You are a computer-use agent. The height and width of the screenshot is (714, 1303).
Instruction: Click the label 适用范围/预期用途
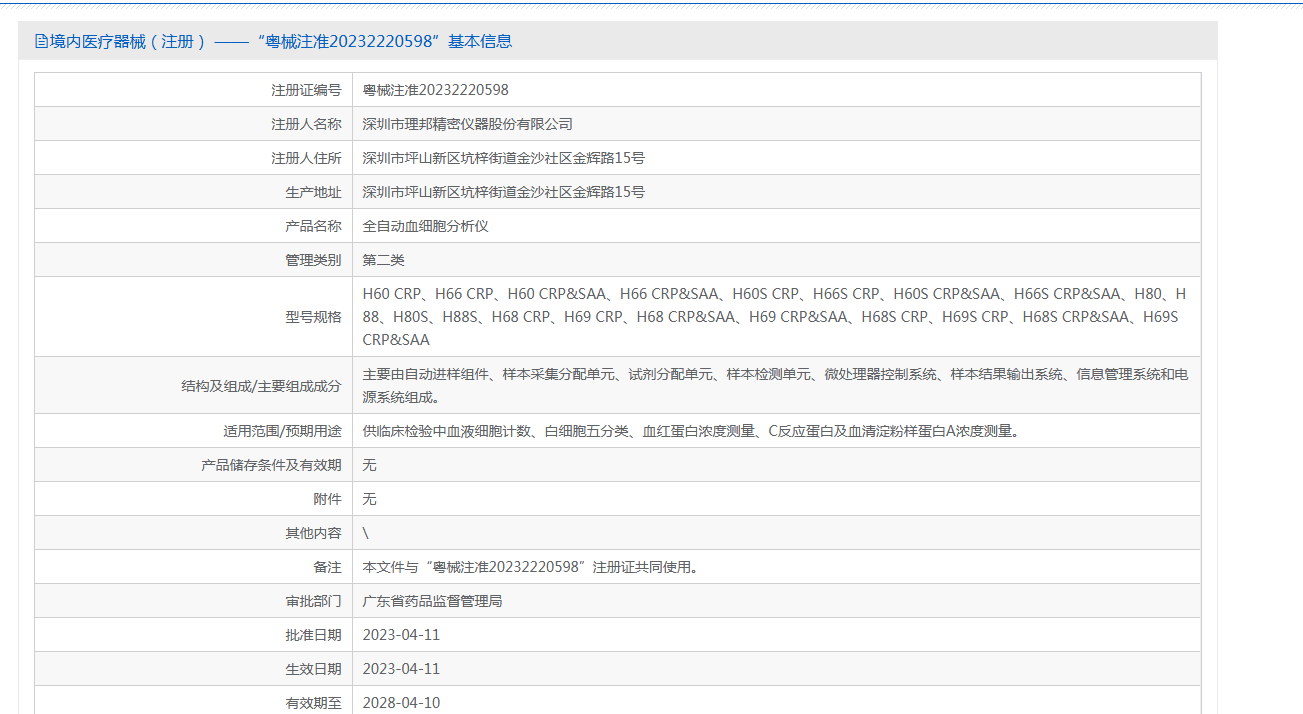tap(282, 431)
